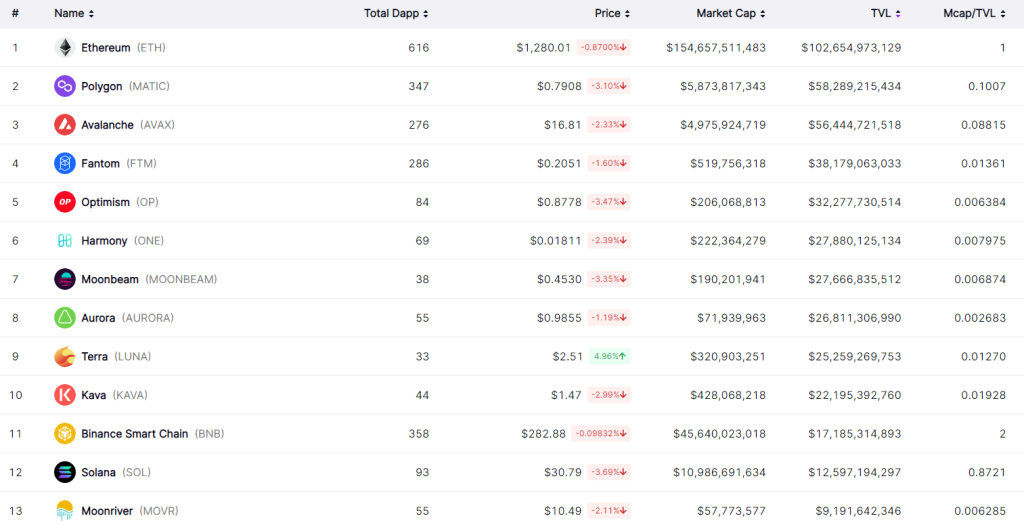Click the Avalanche logo icon
This screenshot has width=1024, height=529.
click(65, 125)
